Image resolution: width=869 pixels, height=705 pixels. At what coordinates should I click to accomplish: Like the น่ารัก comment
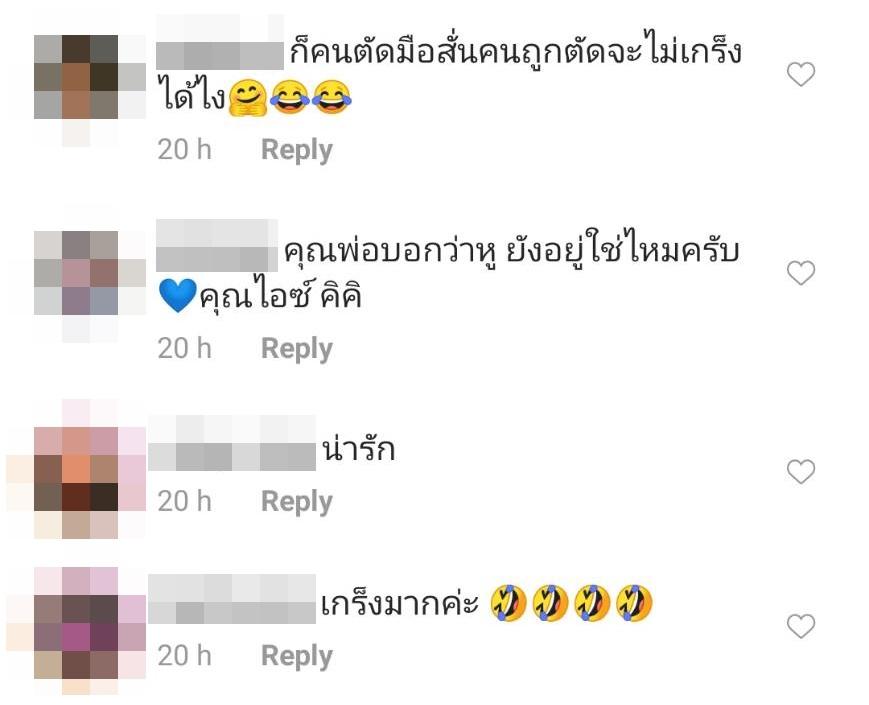tap(801, 472)
